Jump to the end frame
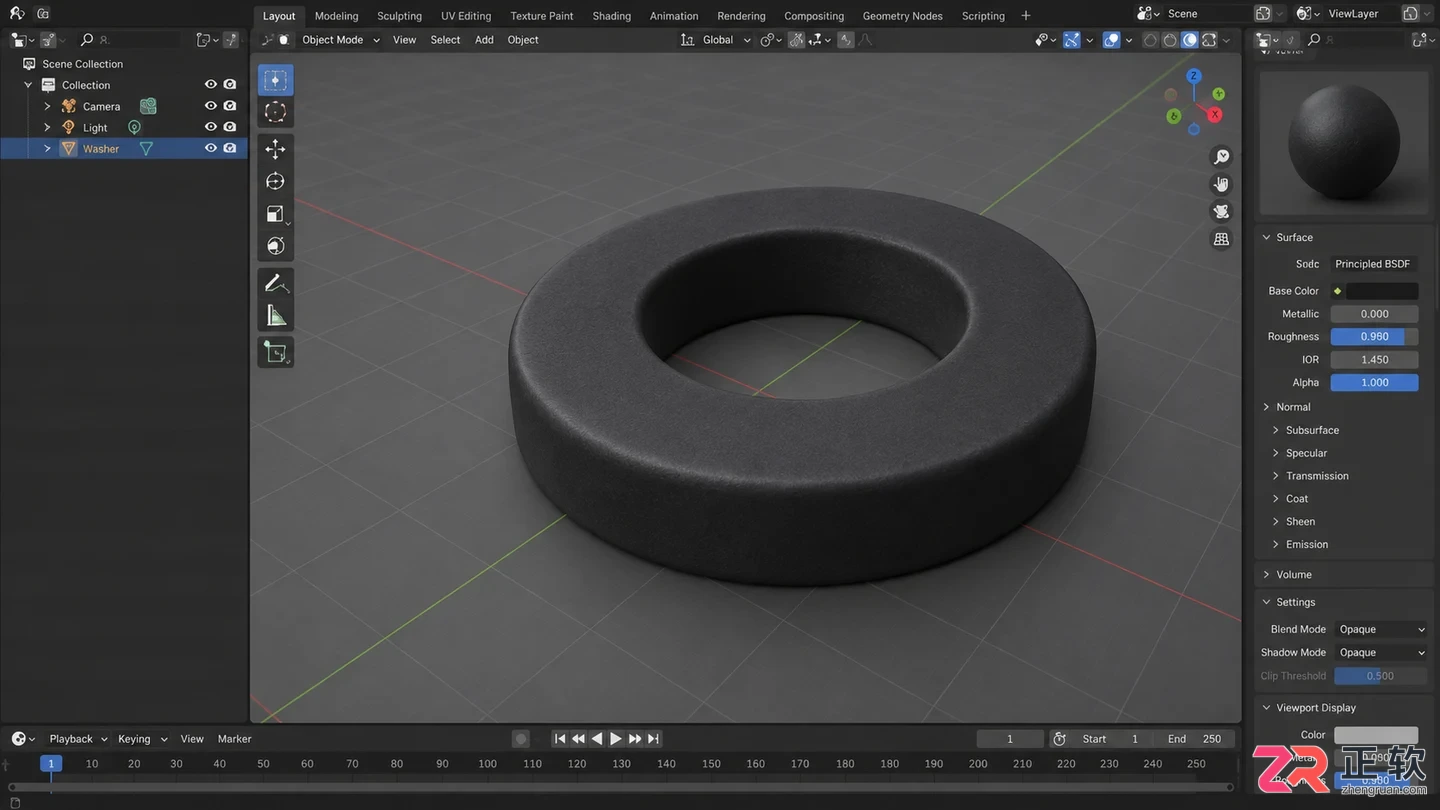1440x810 pixels. pyautogui.click(x=653, y=739)
